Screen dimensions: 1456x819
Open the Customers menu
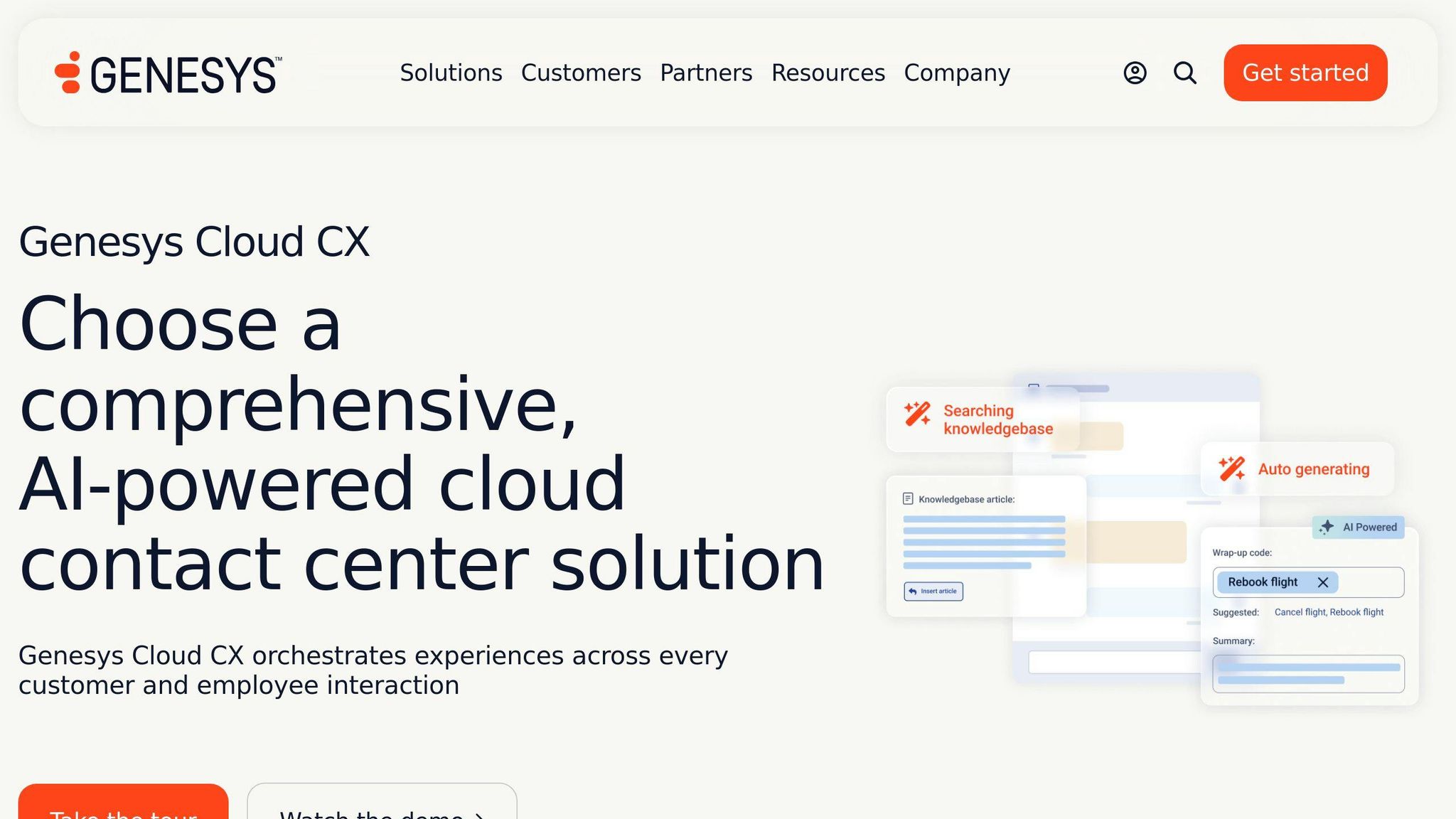click(x=581, y=73)
